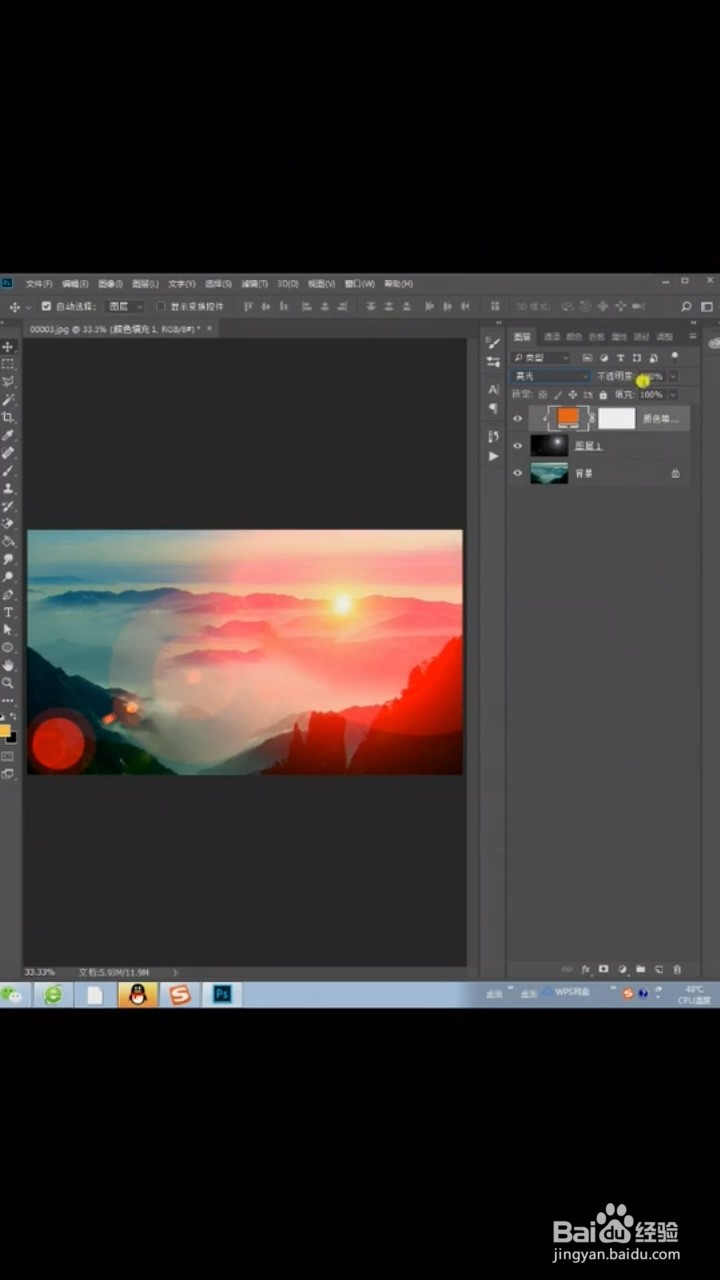Open the Layers panel flyout menu
Image resolution: width=720 pixels, height=1280 pixels.
click(693, 336)
